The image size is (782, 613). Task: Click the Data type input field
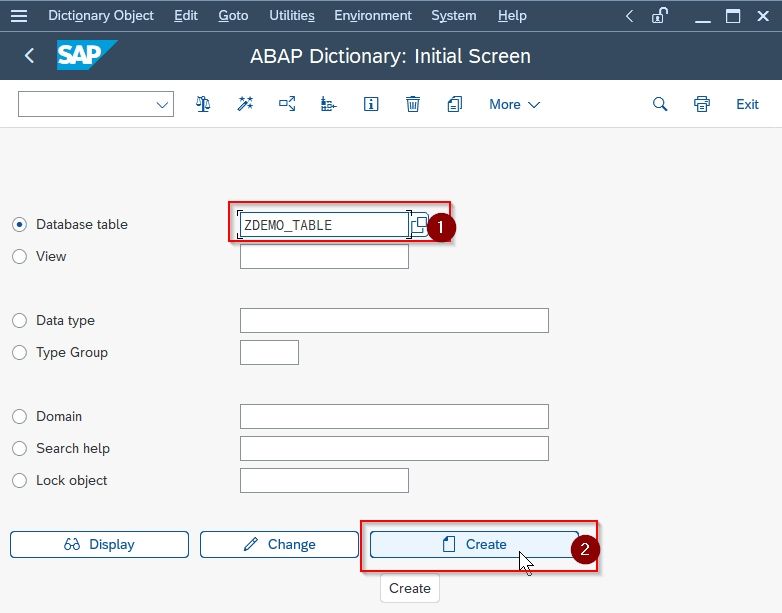coord(394,320)
